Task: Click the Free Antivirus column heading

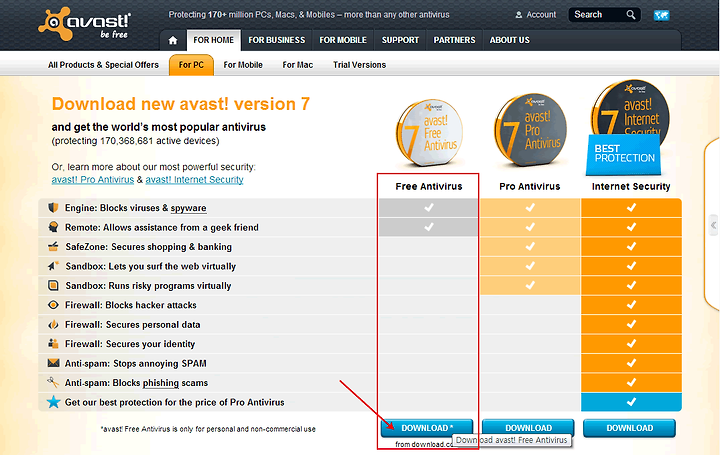Action: (429, 186)
